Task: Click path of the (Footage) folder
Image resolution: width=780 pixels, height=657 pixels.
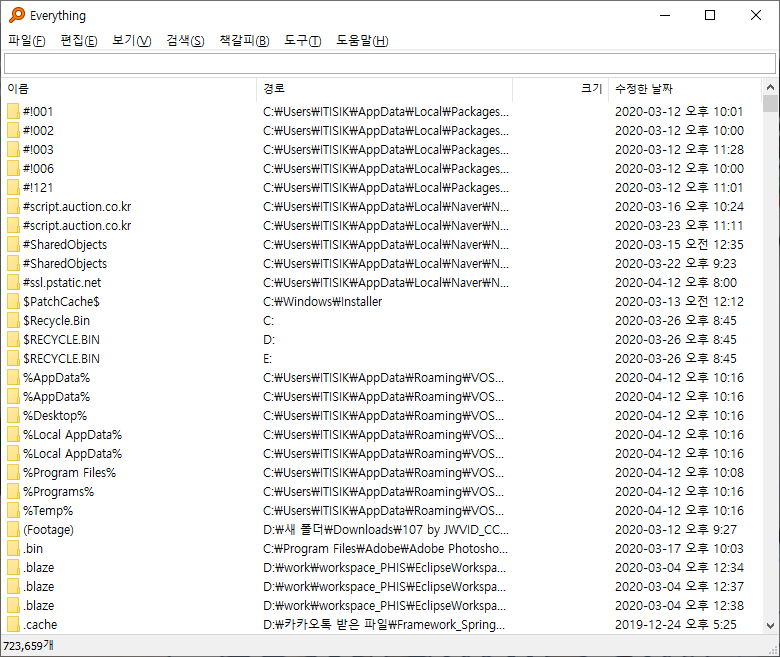Action: click(386, 529)
